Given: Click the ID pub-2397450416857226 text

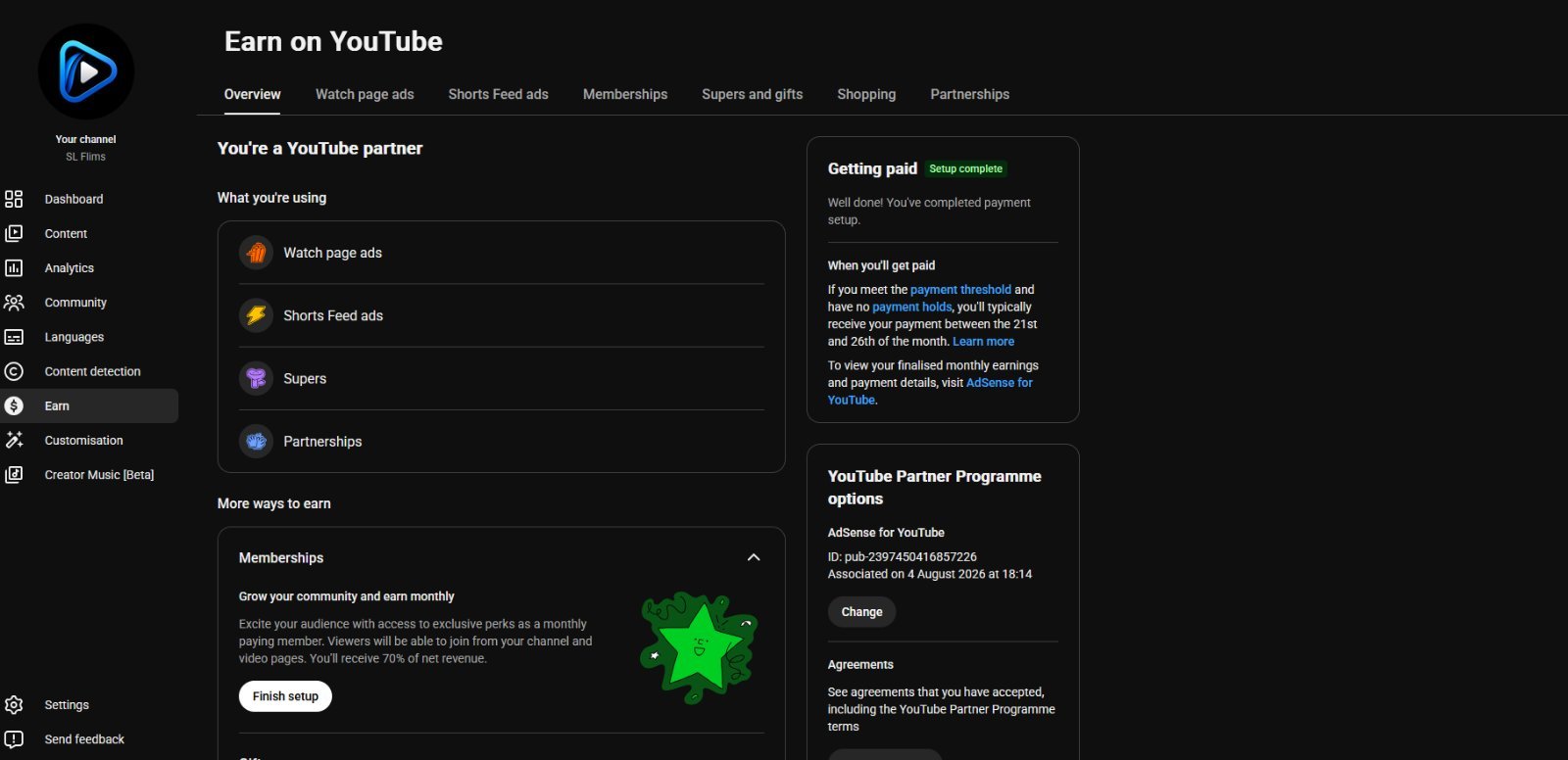Looking at the screenshot, I should [902, 556].
